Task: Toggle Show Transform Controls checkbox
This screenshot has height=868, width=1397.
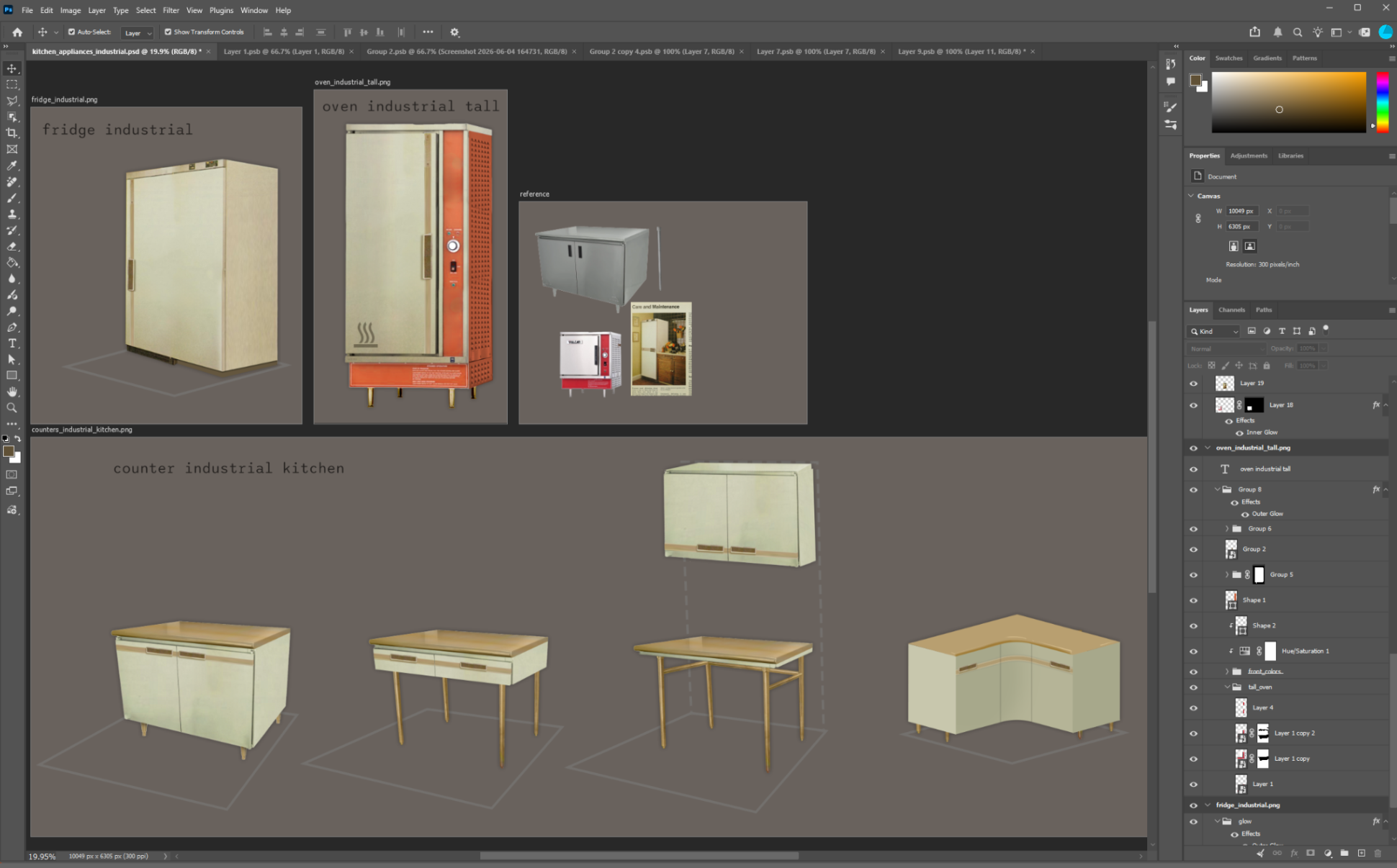Action: click(x=168, y=32)
